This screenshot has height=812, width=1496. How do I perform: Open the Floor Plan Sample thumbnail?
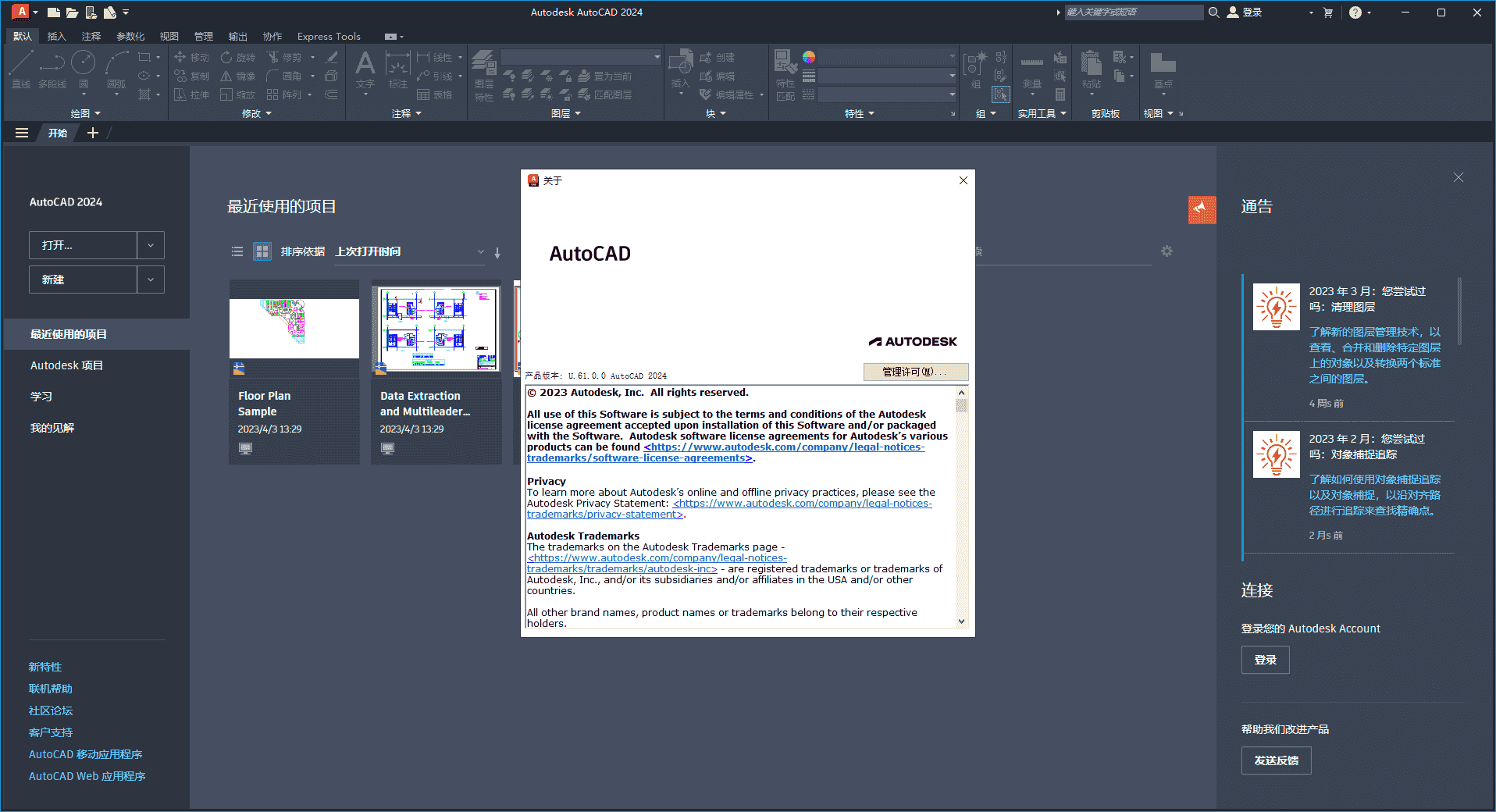294,328
